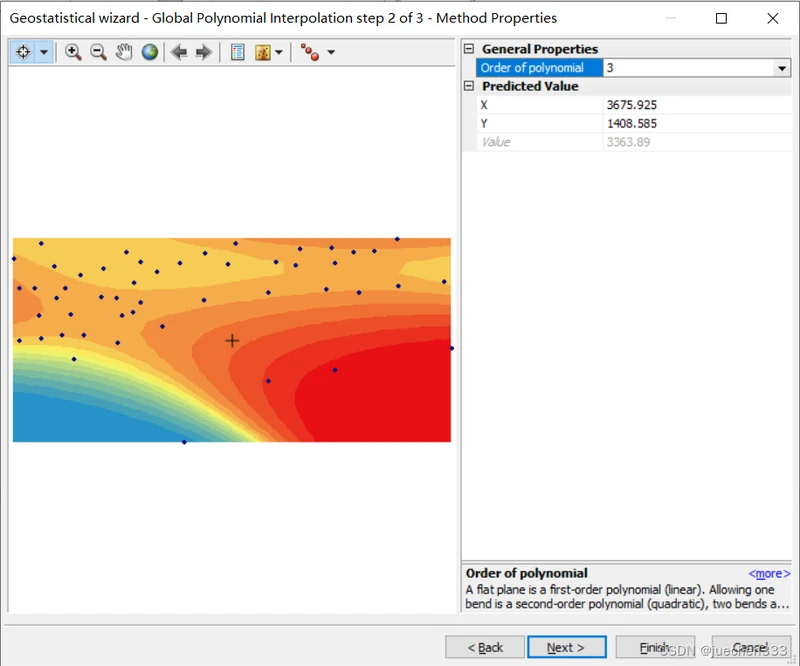The image size is (800, 666).
Task: Select the Value property label
Action: point(495,142)
